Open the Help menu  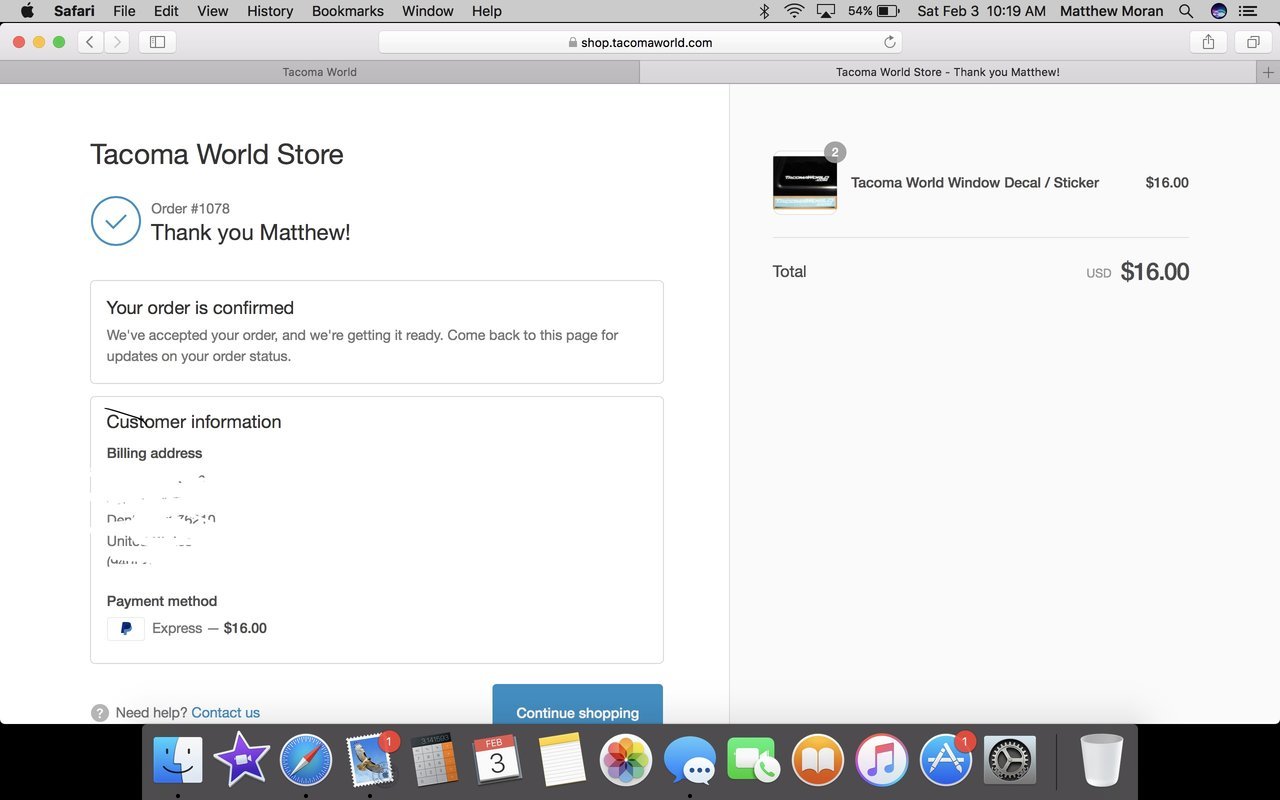pyautogui.click(x=487, y=11)
